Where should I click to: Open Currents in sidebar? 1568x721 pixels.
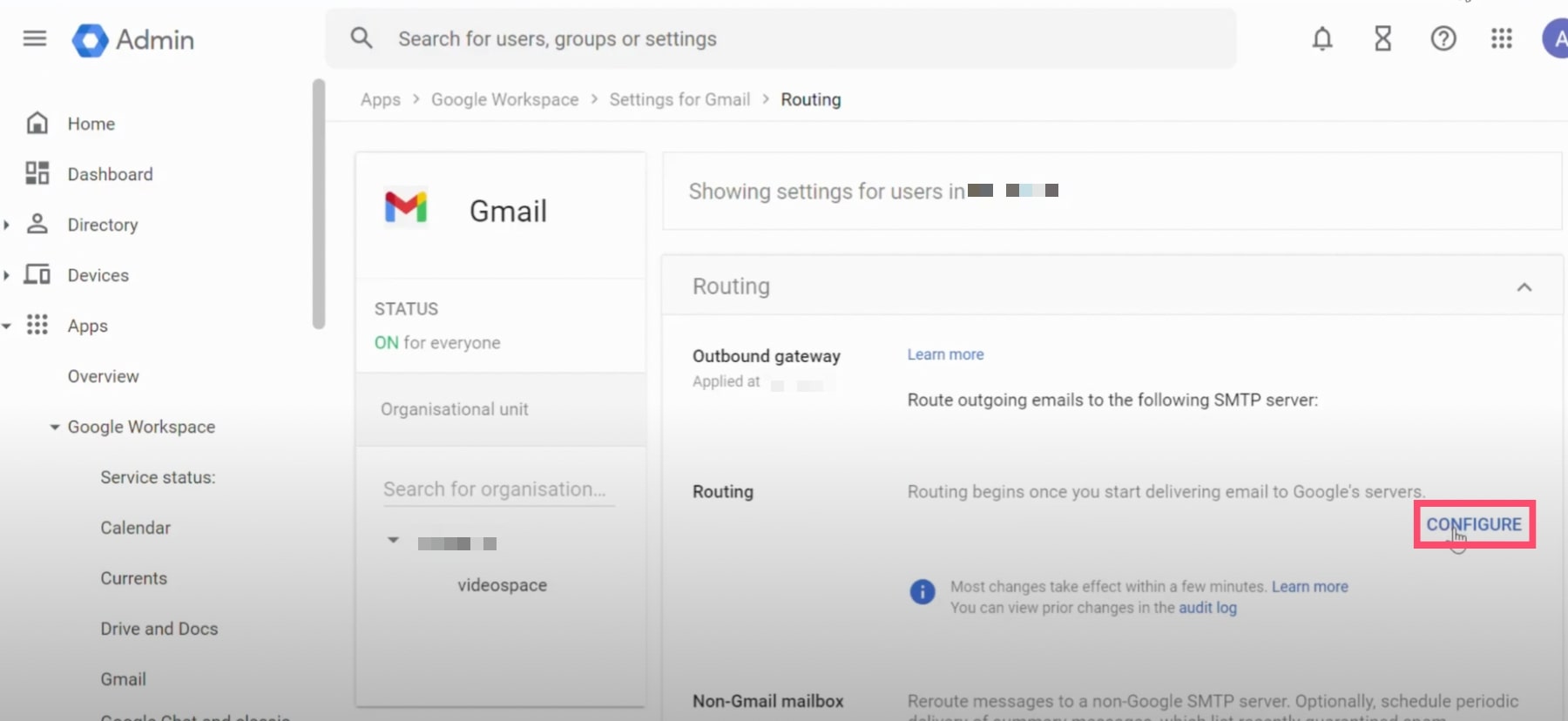pos(134,578)
